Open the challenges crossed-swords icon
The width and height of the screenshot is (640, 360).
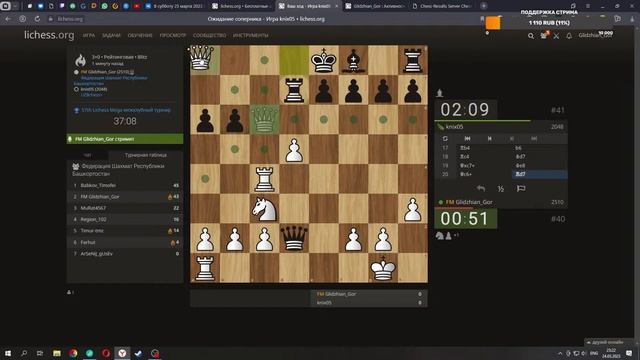point(556,36)
